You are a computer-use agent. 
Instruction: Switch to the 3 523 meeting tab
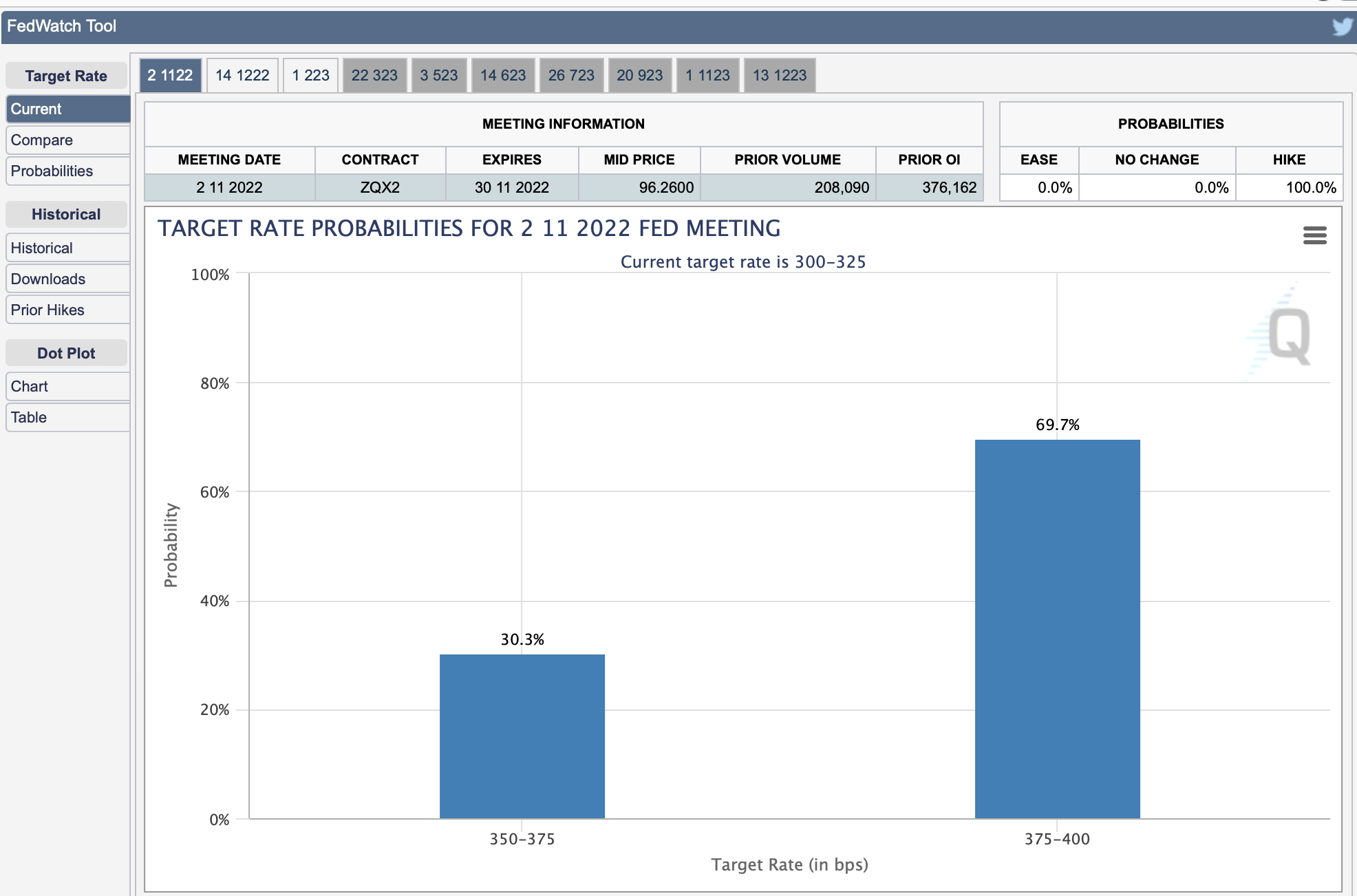click(438, 75)
